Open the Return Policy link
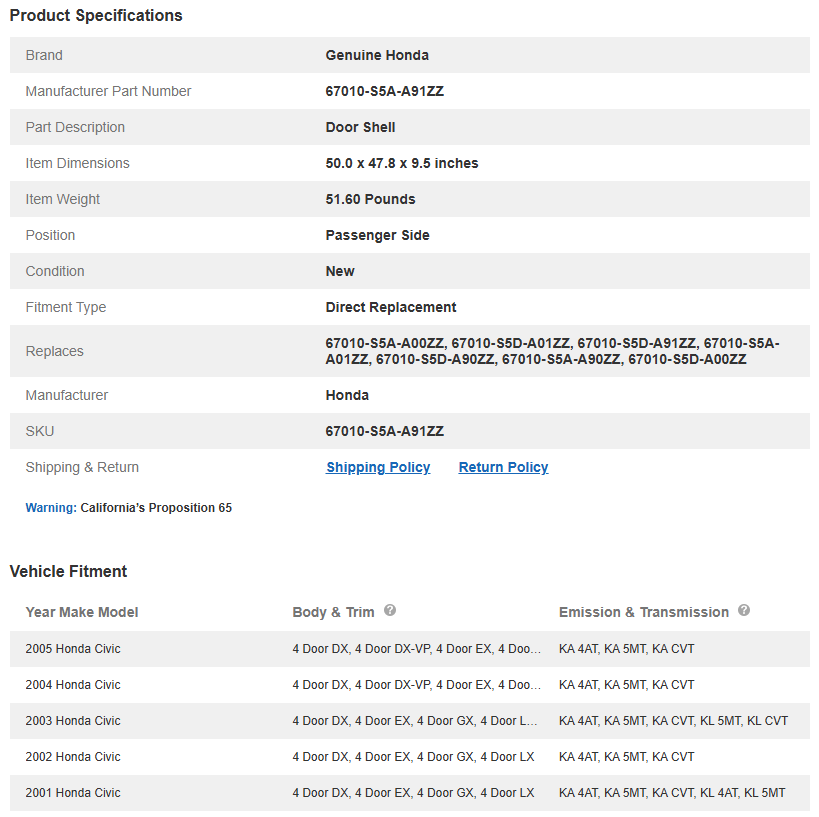819x817 pixels. pyautogui.click(x=503, y=467)
